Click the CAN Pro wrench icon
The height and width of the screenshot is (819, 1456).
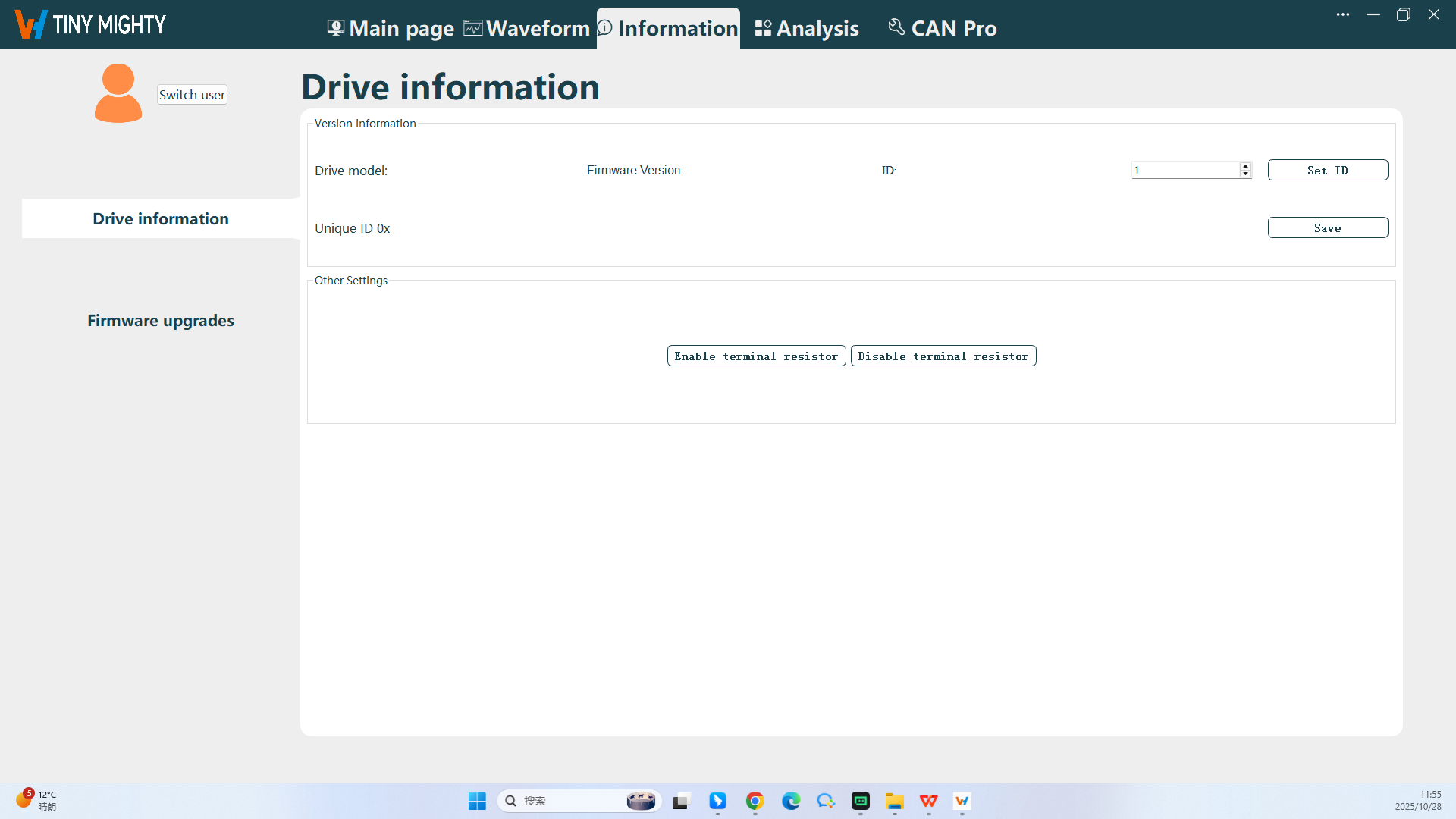(896, 27)
